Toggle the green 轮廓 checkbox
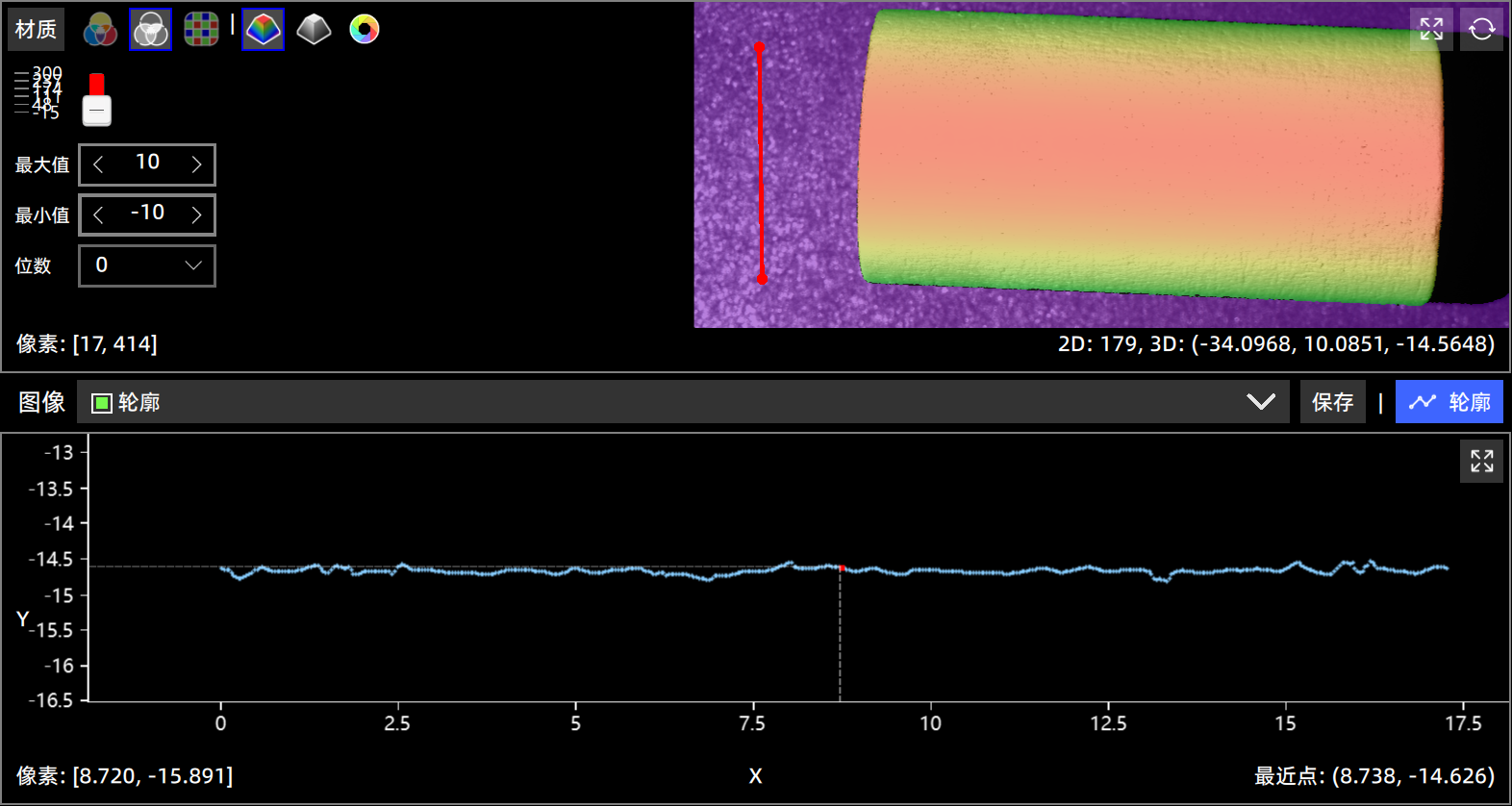The image size is (1512, 806). [x=102, y=403]
